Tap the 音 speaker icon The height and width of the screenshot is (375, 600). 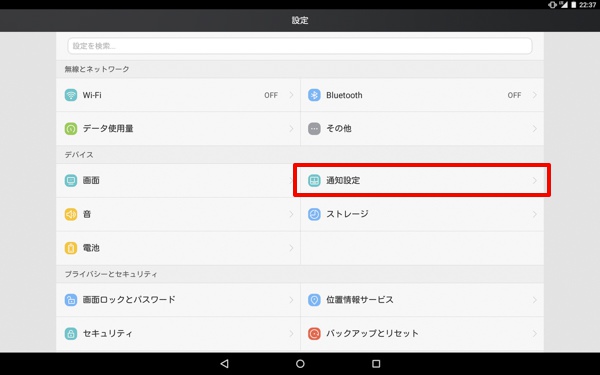[x=71, y=214]
